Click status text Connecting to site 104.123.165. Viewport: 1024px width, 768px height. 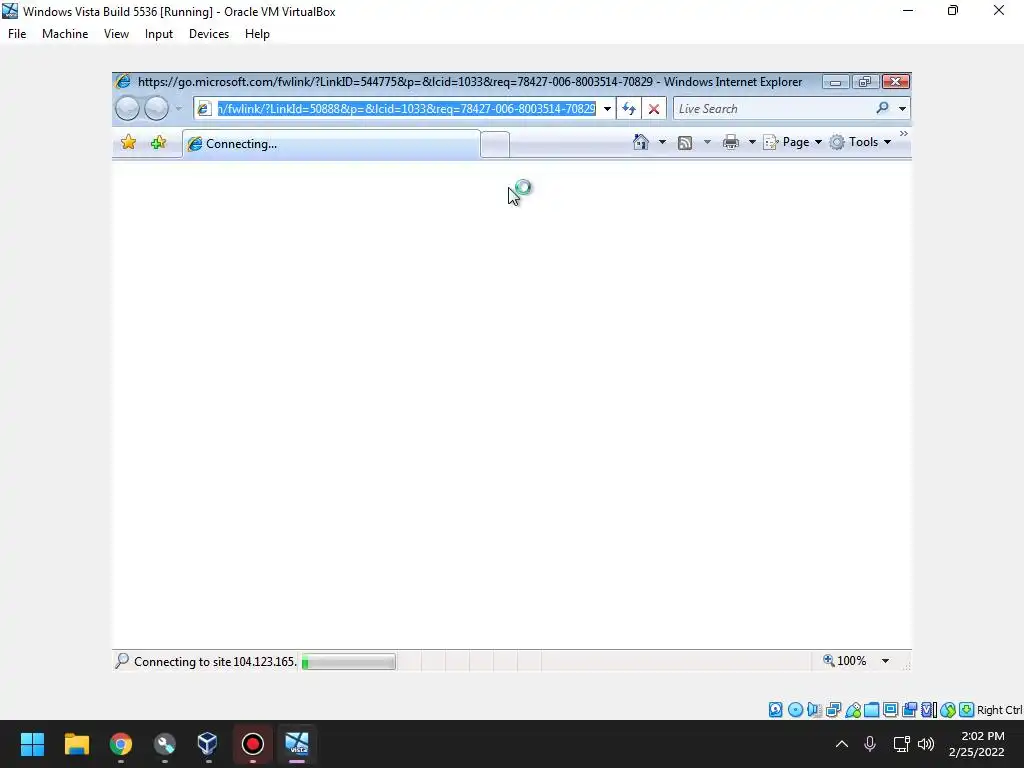tap(215, 662)
